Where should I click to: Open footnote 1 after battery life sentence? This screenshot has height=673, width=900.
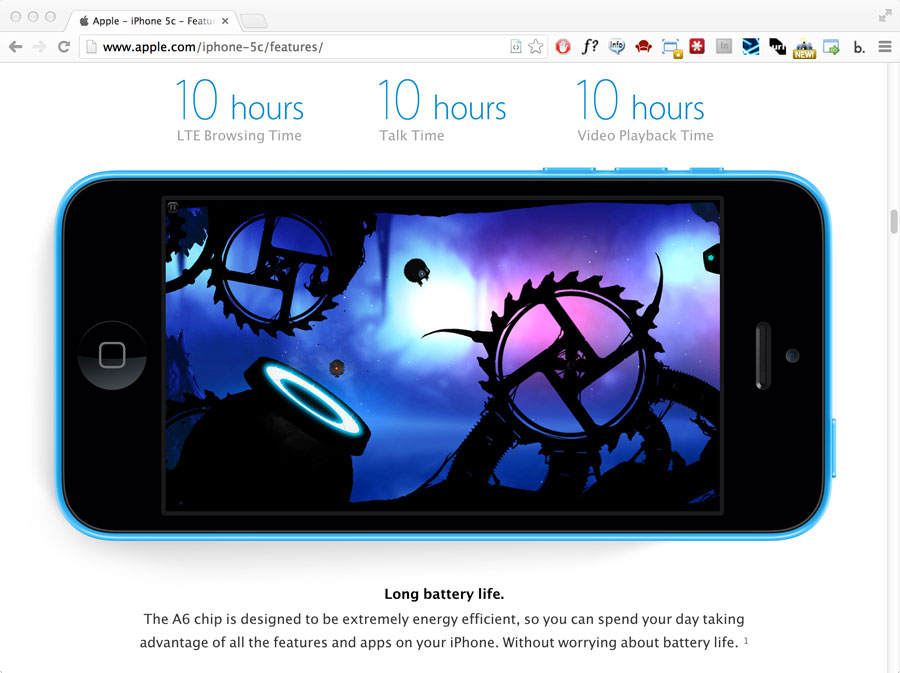pos(746,640)
